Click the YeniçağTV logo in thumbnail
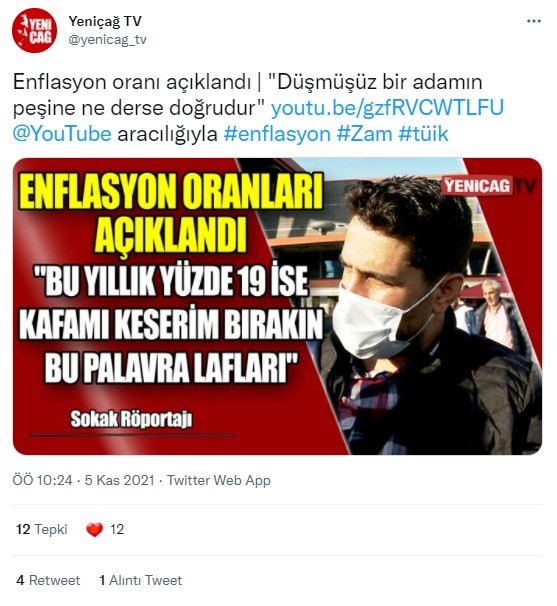Image resolution: width=557 pixels, height=606 pixels. click(x=489, y=186)
